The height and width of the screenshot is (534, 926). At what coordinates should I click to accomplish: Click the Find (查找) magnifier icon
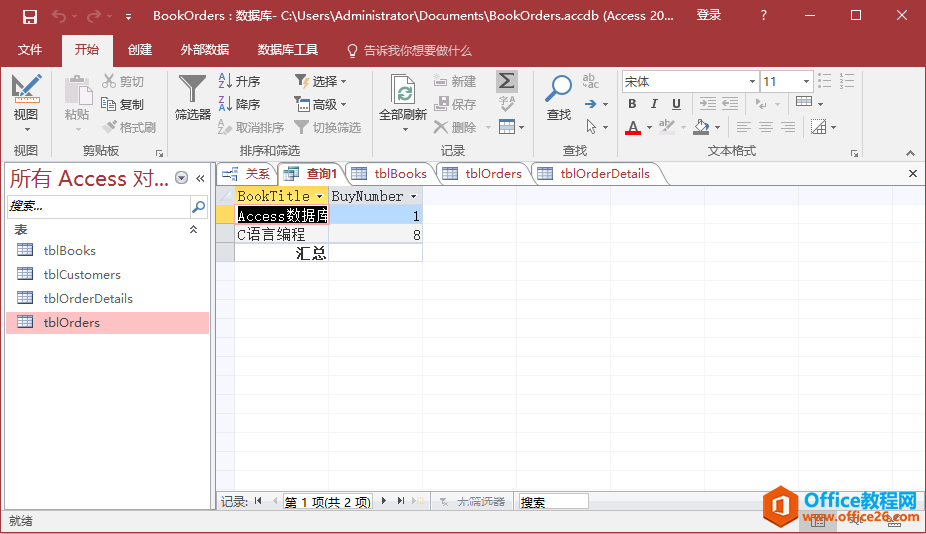click(558, 90)
